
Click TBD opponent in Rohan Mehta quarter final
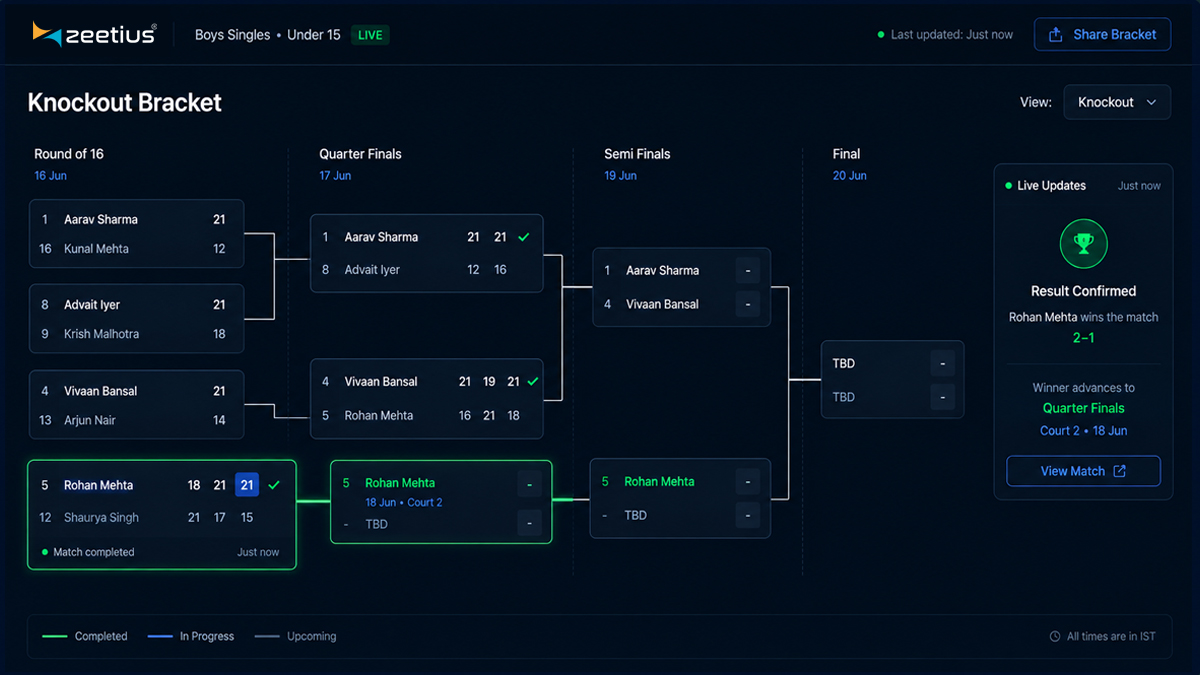377,524
